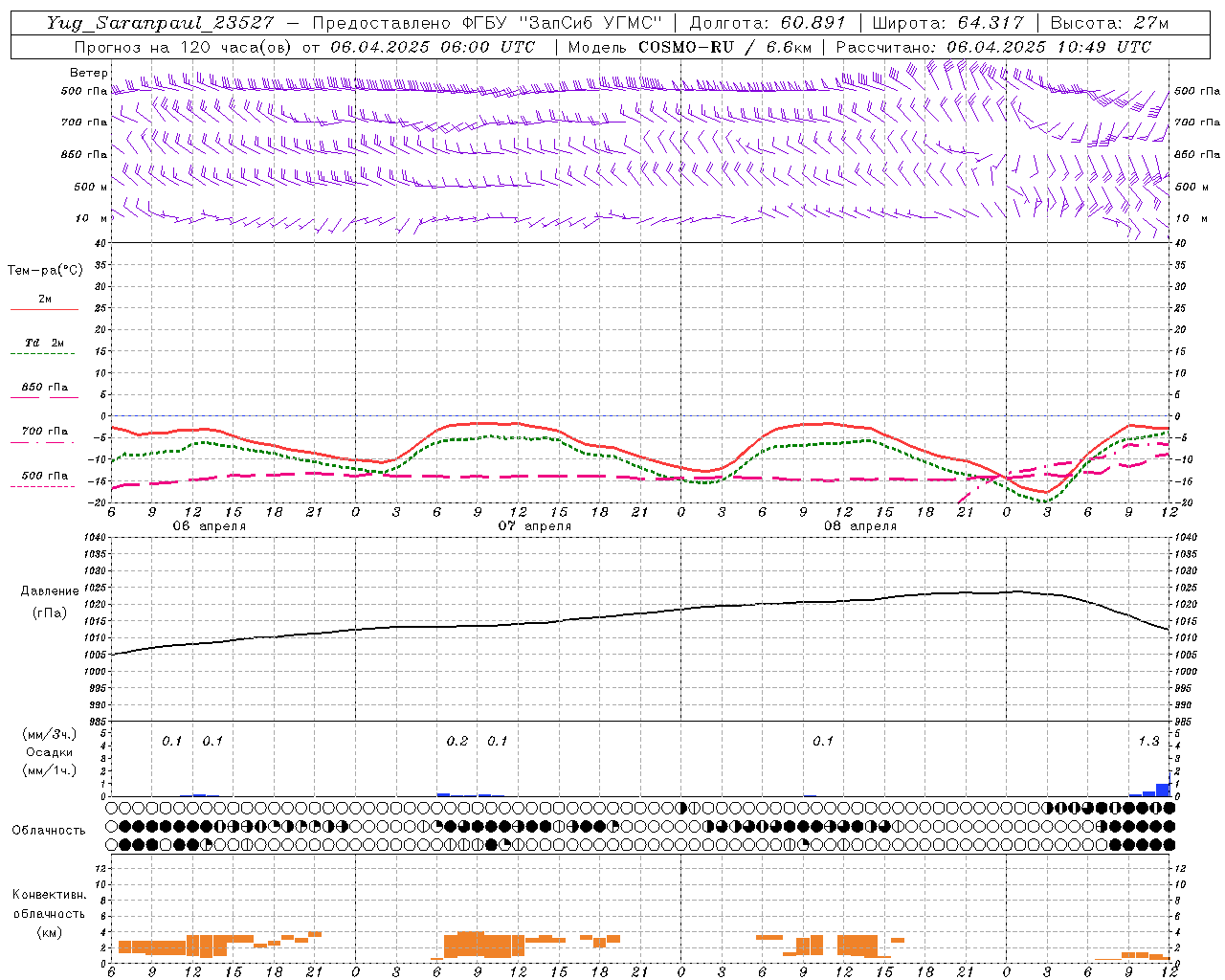Click the Td 2м dew point legend entry
Screen dimensions: 1225x980
(x=45, y=343)
